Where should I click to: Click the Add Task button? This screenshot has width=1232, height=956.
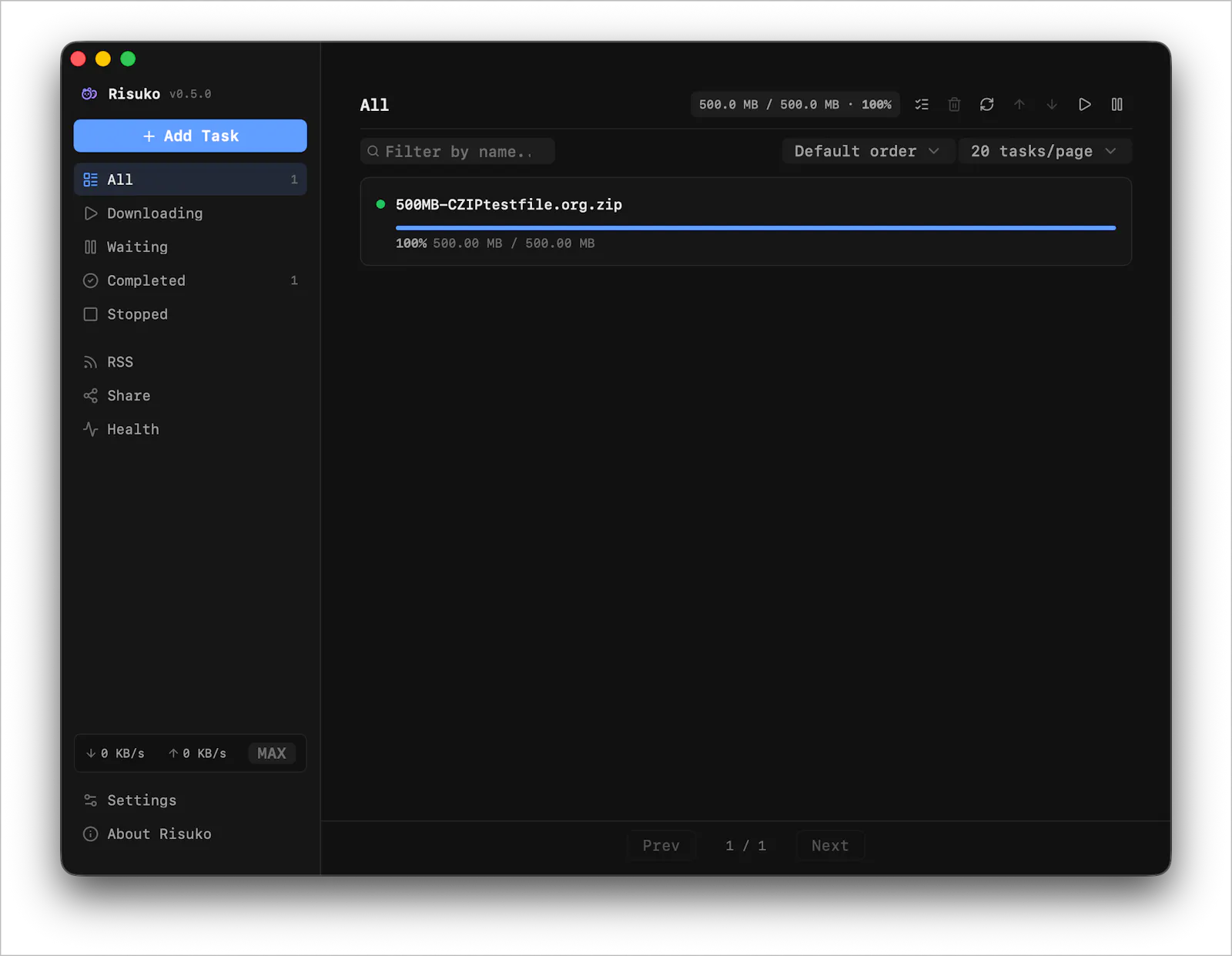(x=190, y=136)
